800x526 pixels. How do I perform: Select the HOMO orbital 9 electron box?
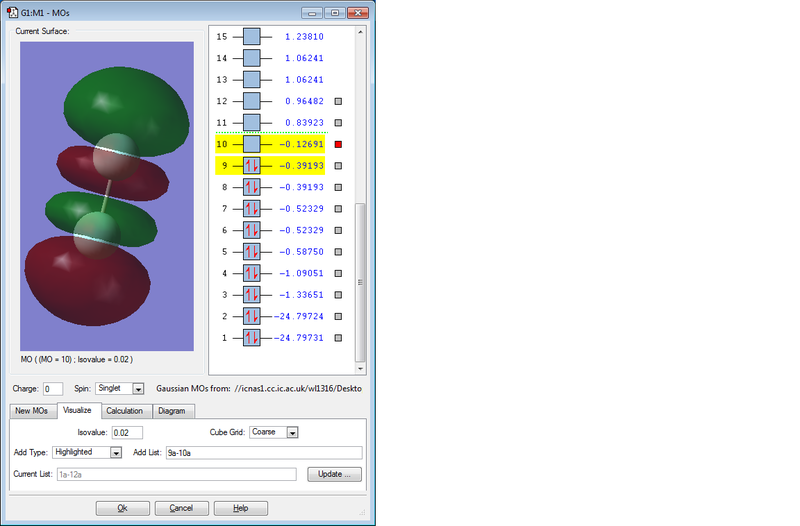tap(252, 166)
